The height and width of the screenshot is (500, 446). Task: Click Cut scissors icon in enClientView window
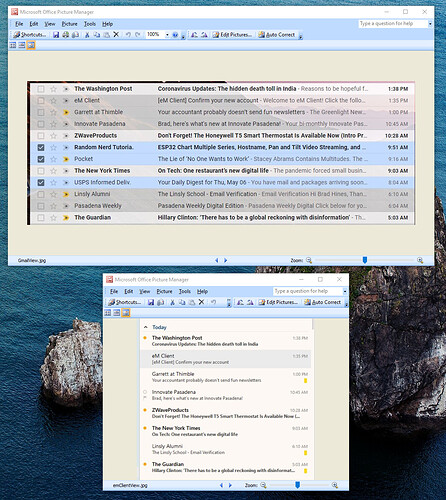click(172, 302)
